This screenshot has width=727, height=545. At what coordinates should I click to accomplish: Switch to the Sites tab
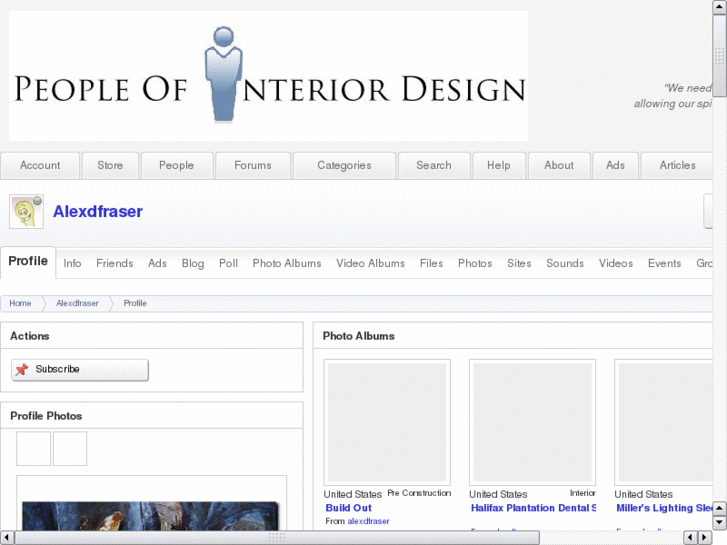pos(519,263)
